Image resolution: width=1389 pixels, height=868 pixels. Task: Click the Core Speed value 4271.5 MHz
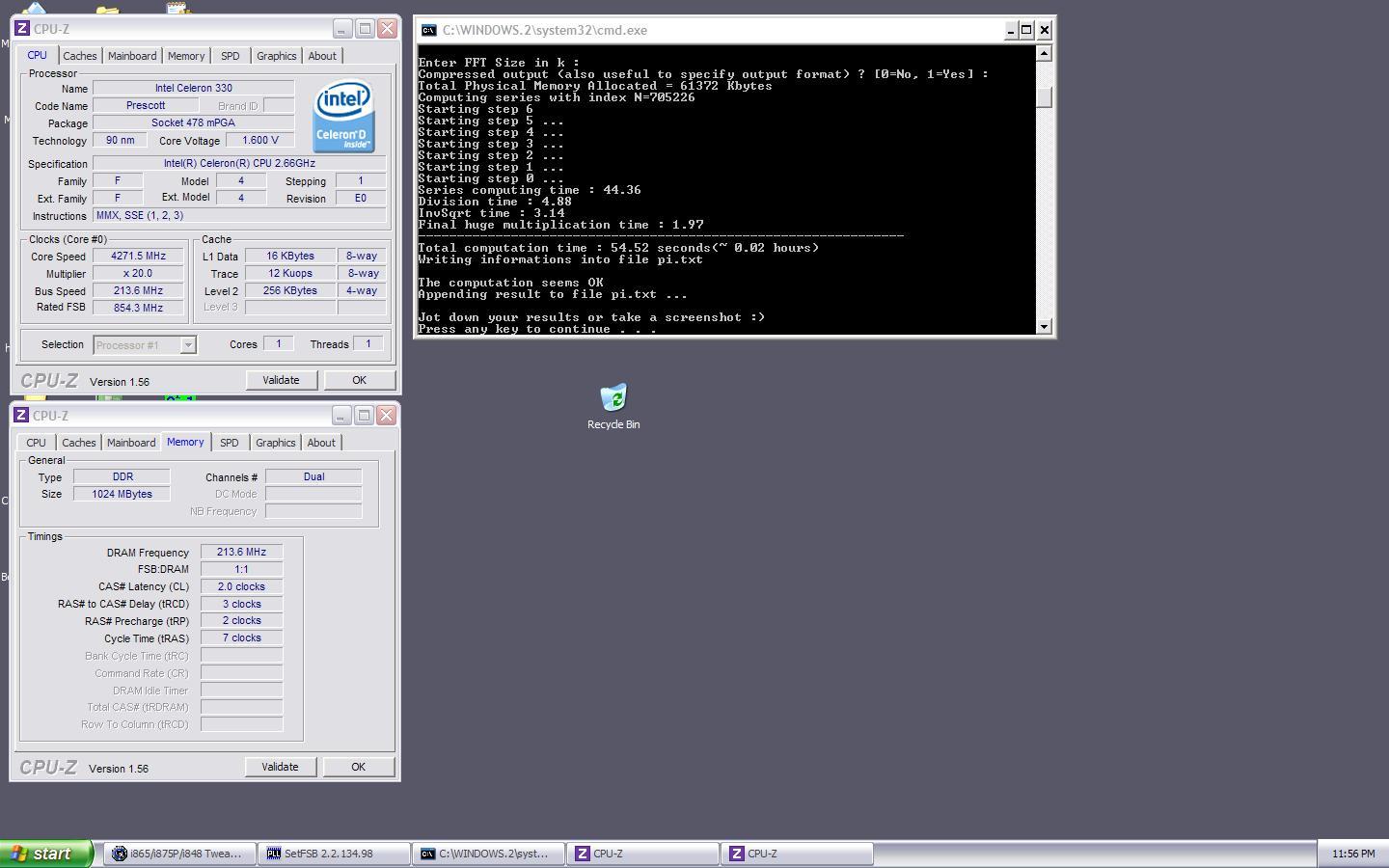click(x=138, y=257)
